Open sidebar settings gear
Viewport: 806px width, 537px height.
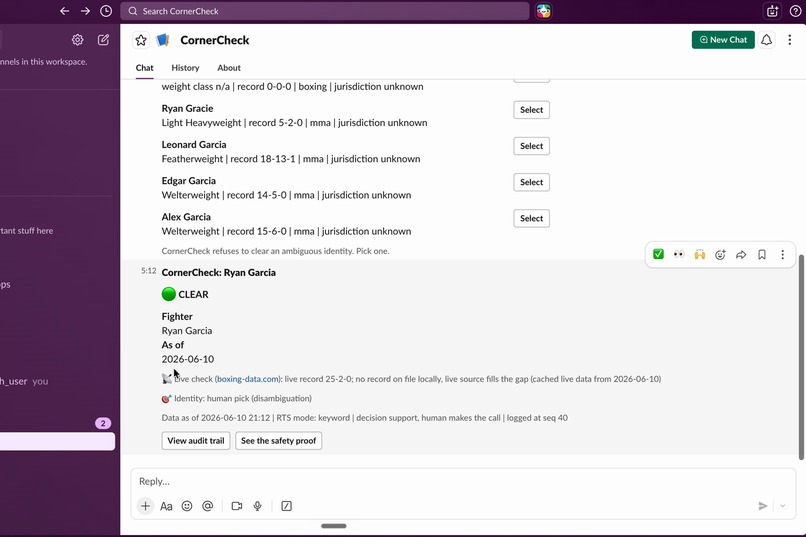coord(78,40)
